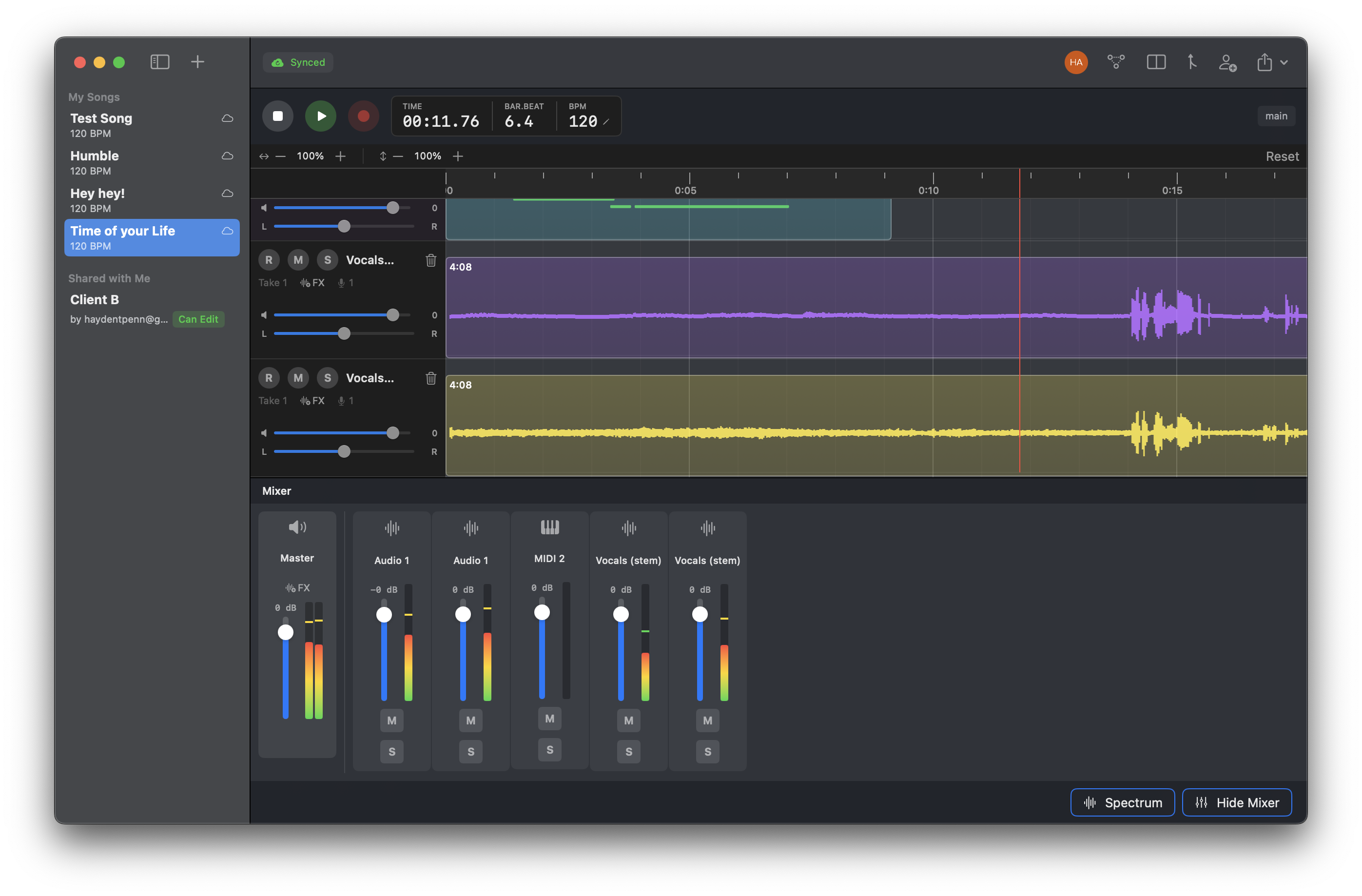The width and height of the screenshot is (1362, 896).
Task: Click the split view layout icon
Action: (1156, 62)
